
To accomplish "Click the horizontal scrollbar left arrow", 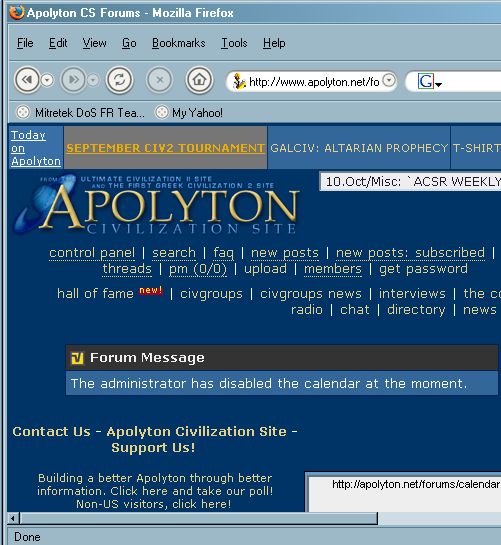I will tap(13, 519).
